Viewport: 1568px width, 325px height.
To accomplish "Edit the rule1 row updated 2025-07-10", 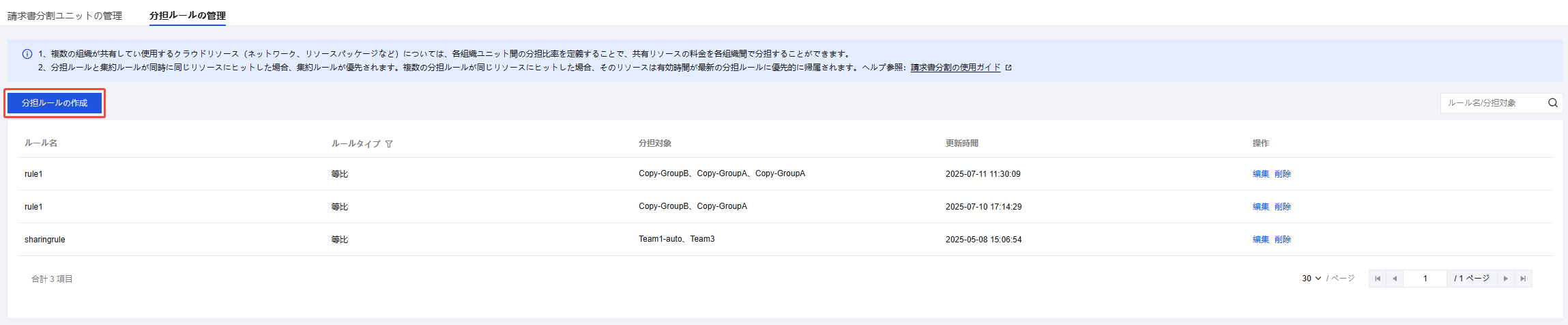I will (1261, 207).
